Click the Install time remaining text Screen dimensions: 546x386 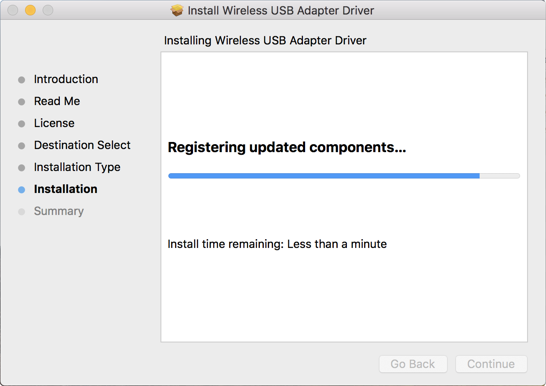[x=277, y=244]
